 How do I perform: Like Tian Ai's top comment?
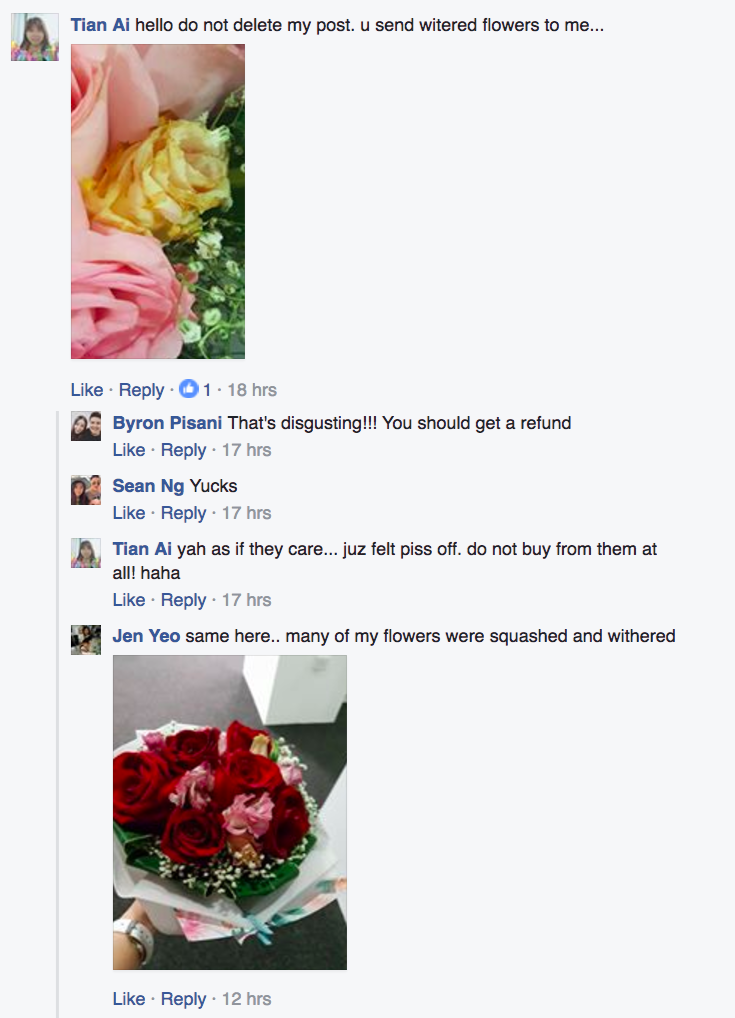[87, 390]
